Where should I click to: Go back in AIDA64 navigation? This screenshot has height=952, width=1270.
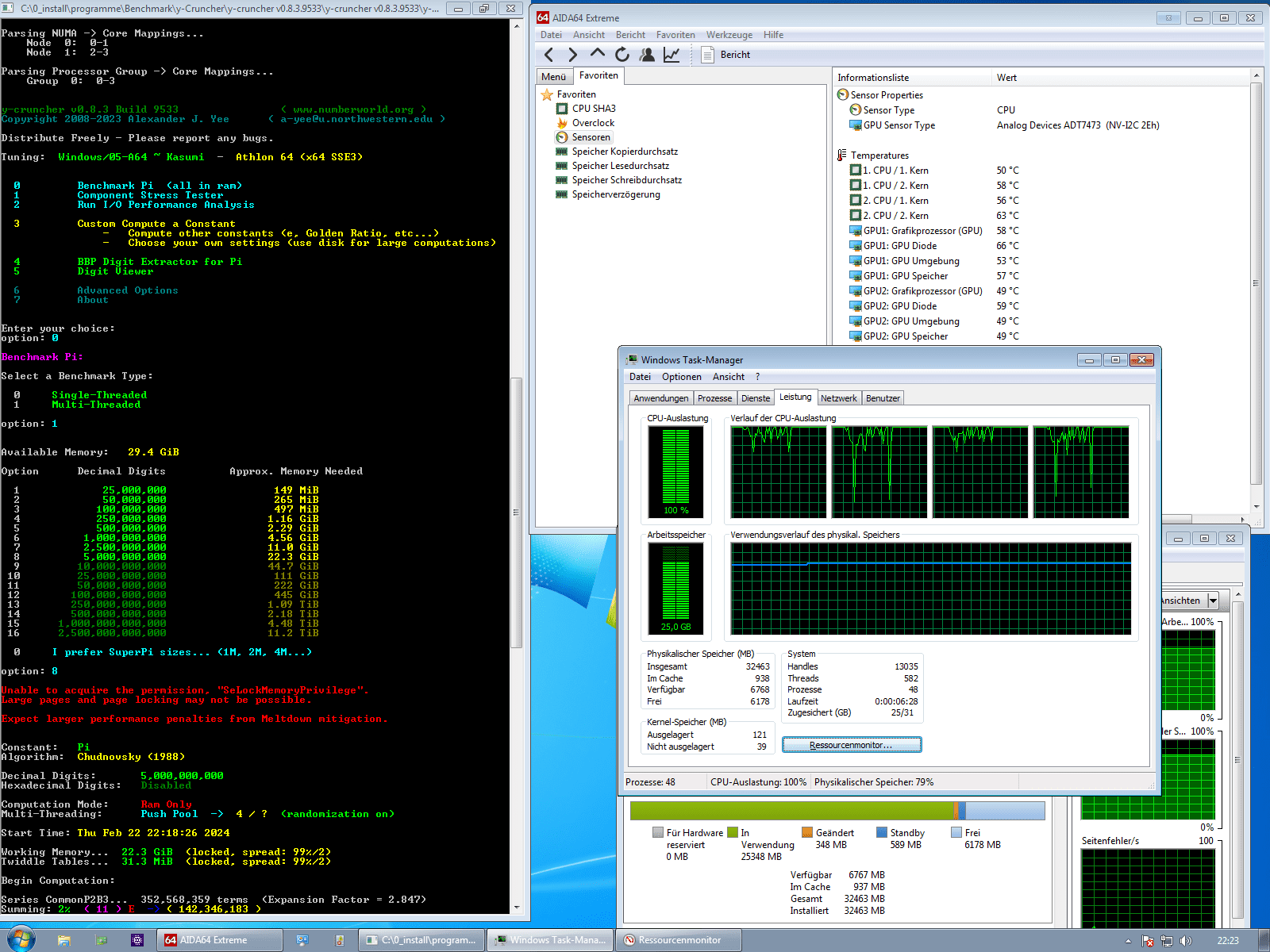tap(548, 55)
